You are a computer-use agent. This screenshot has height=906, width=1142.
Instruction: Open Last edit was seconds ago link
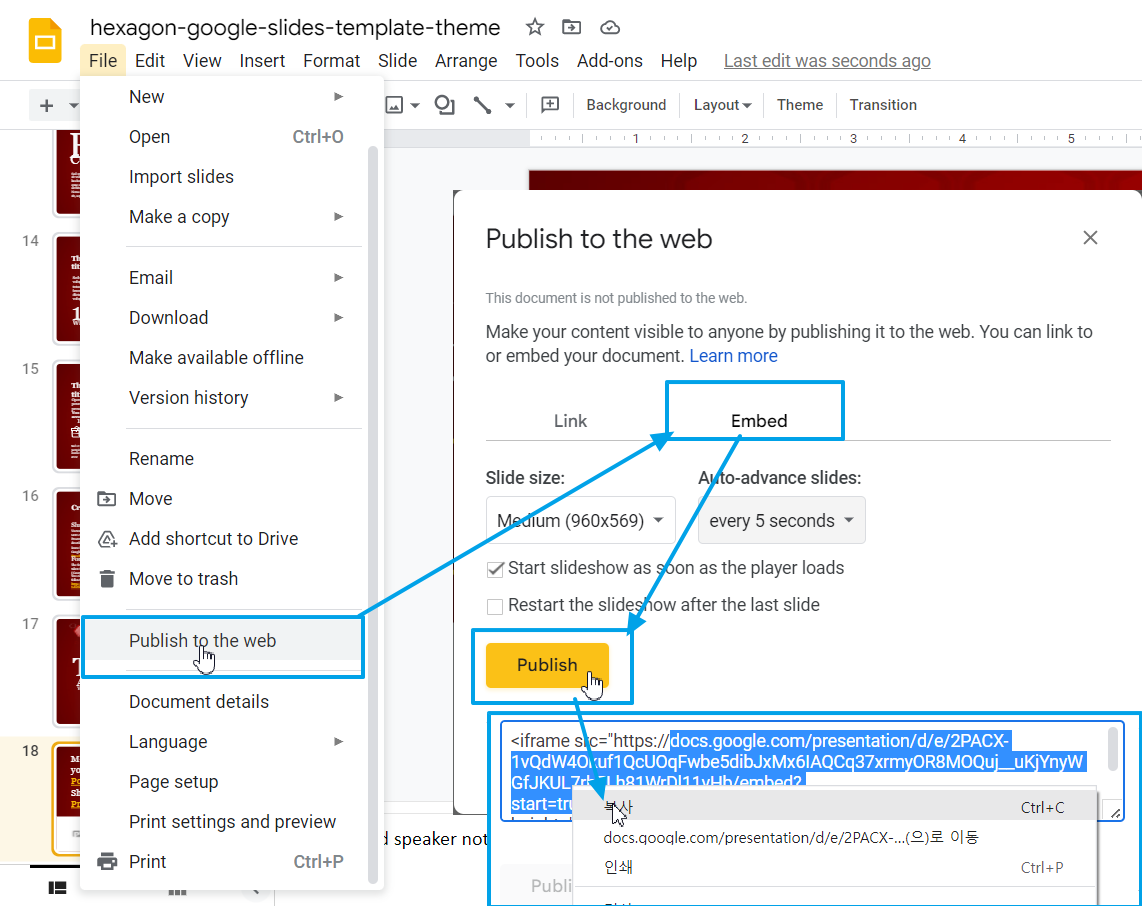click(x=827, y=60)
